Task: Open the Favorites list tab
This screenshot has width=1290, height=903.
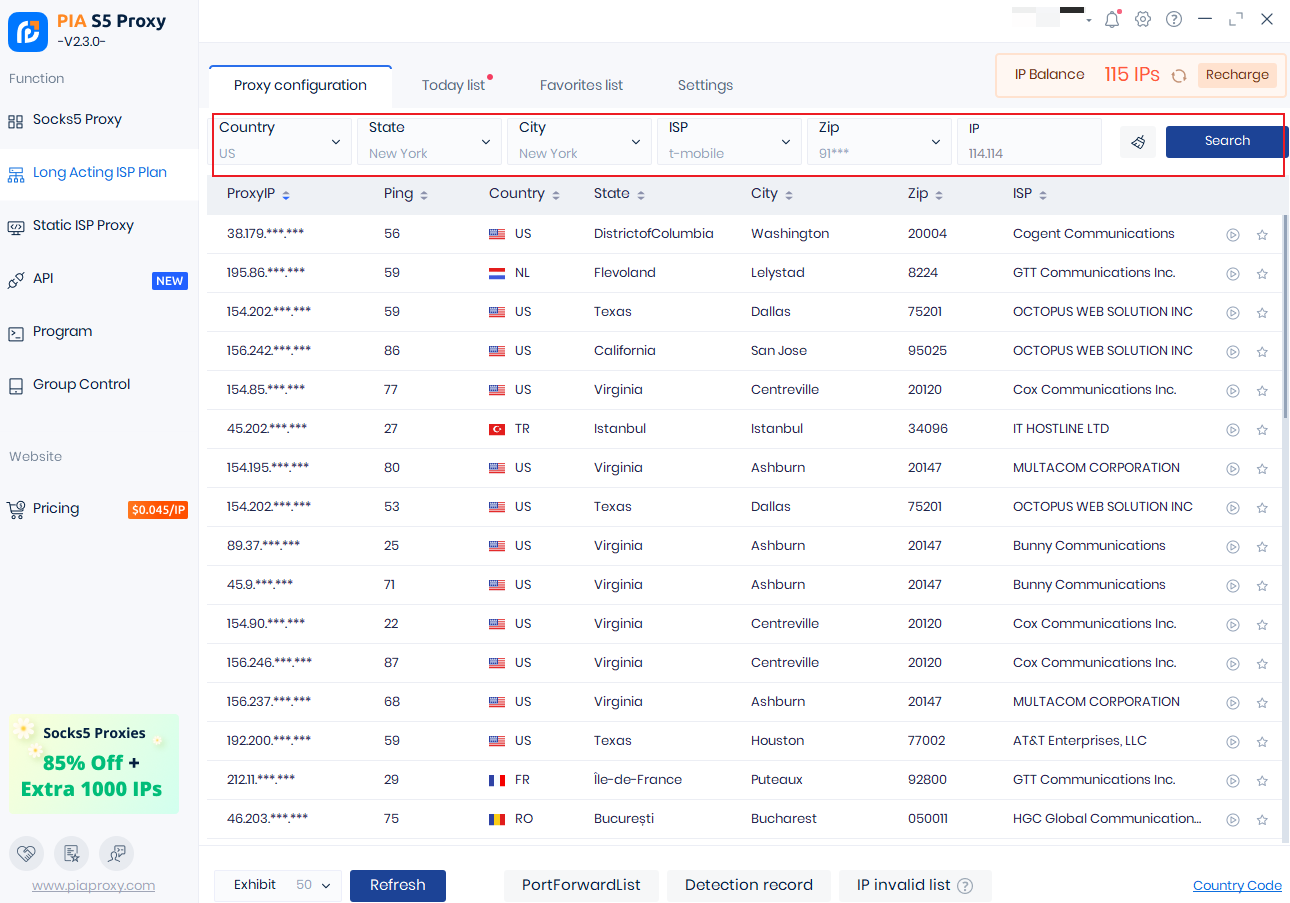Action: coord(581,85)
